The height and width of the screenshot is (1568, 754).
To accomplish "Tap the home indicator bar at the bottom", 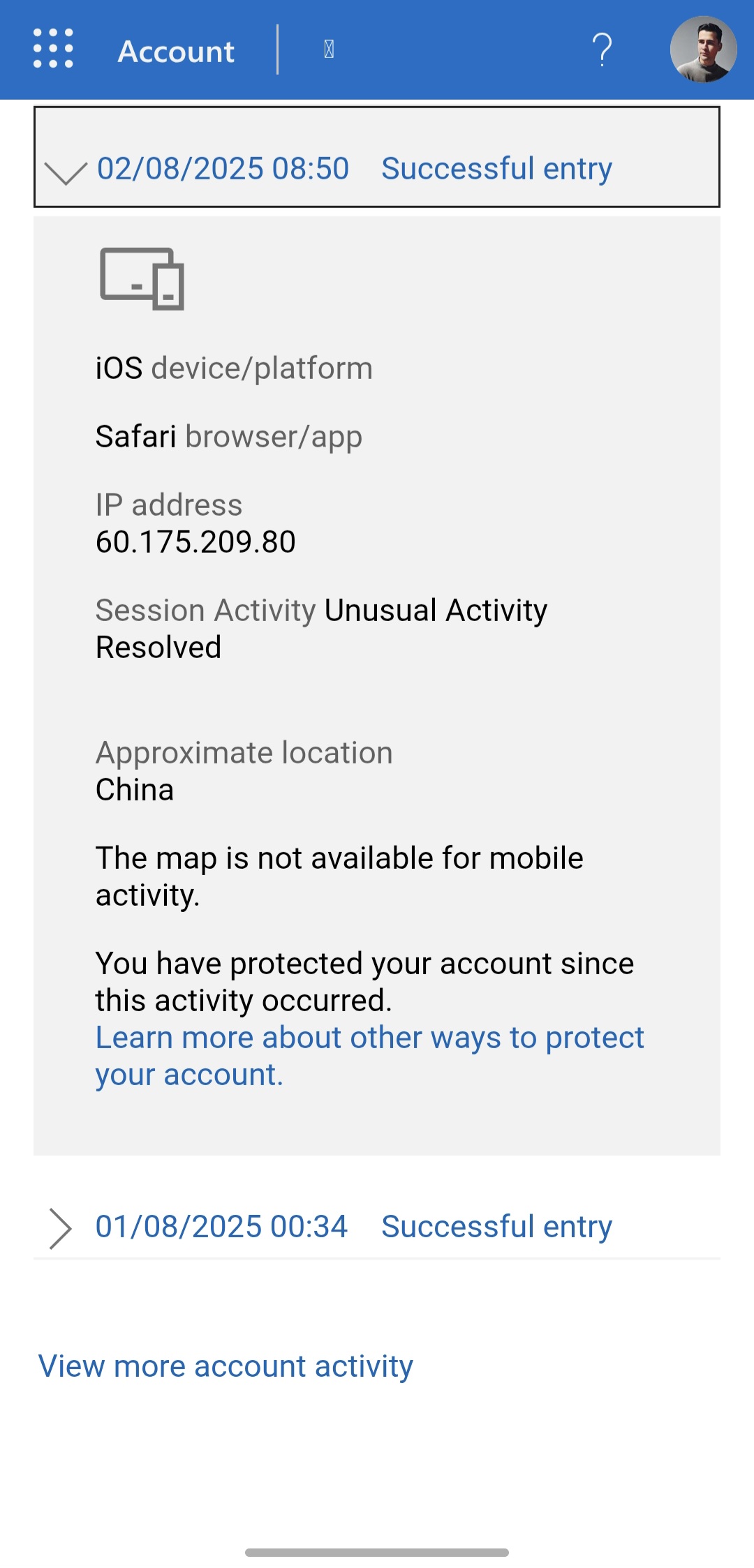I will (x=377, y=1553).
